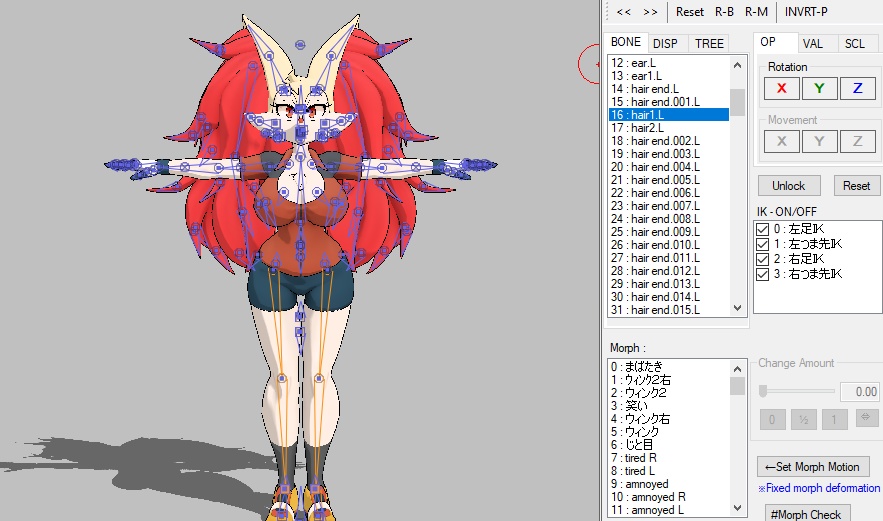Click the Reset button beside Unlock
Screen dimensions: 883x521
[856, 185]
